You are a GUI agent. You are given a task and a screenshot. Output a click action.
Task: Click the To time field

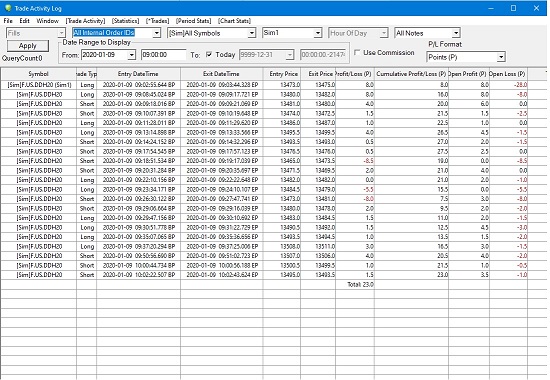[323, 55]
